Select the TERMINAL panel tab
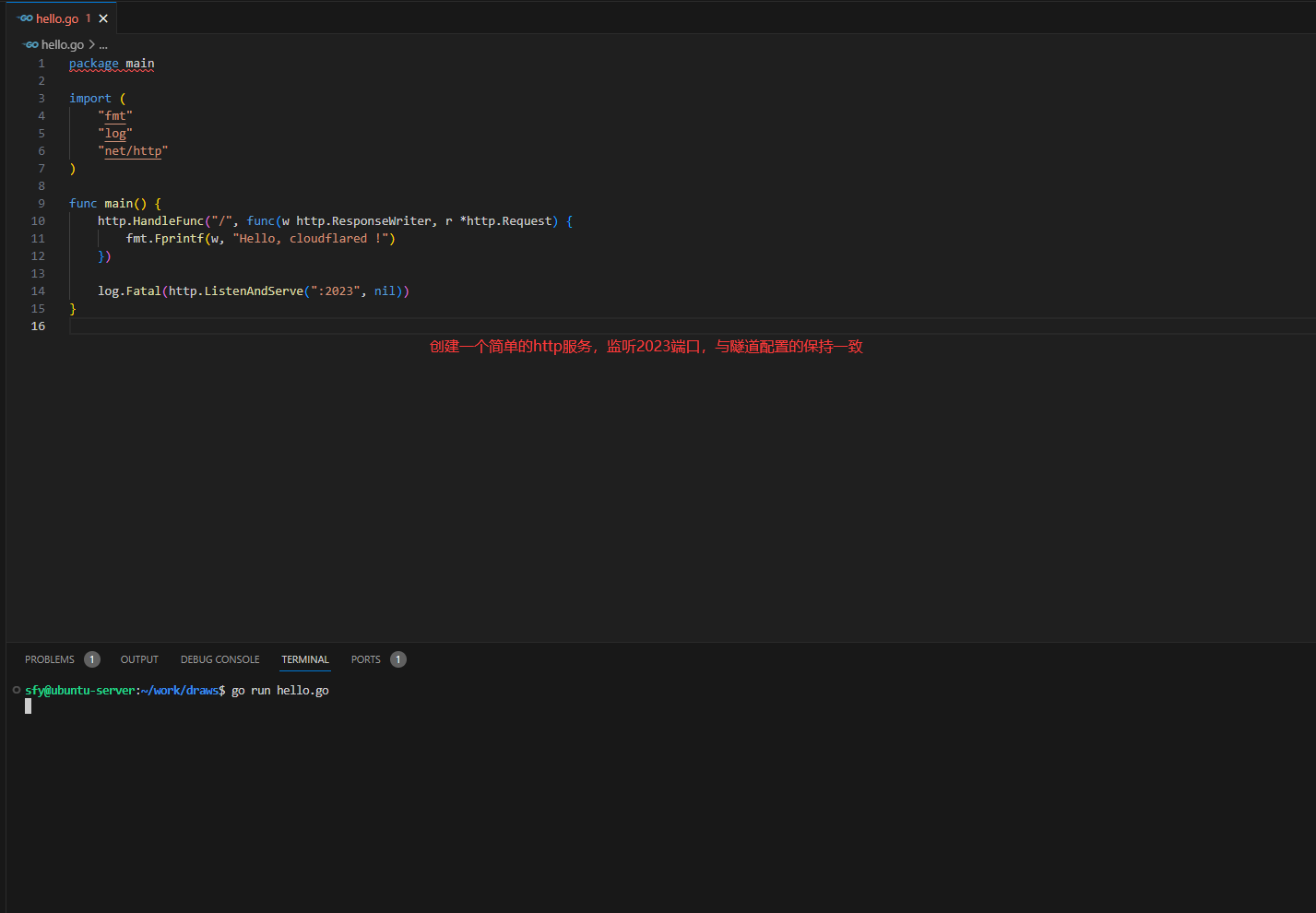 click(305, 659)
